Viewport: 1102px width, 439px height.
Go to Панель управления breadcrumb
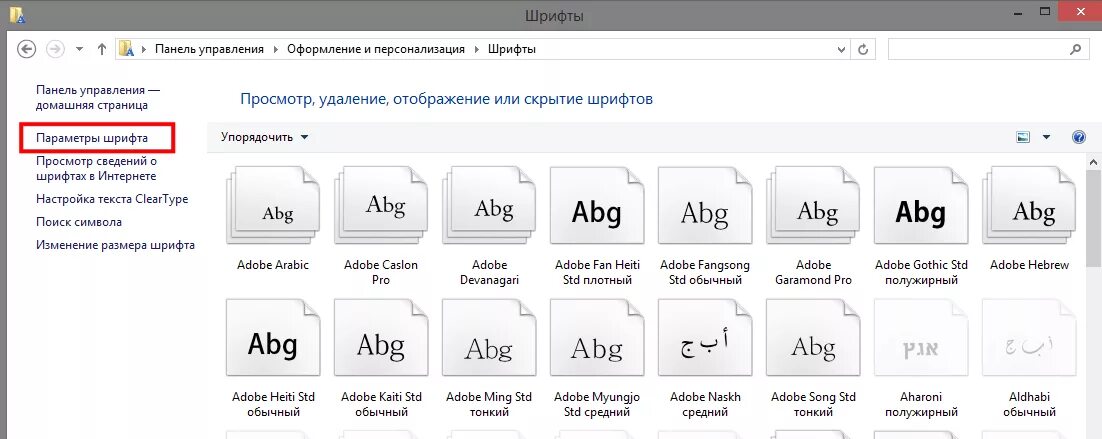pyautogui.click(x=209, y=49)
